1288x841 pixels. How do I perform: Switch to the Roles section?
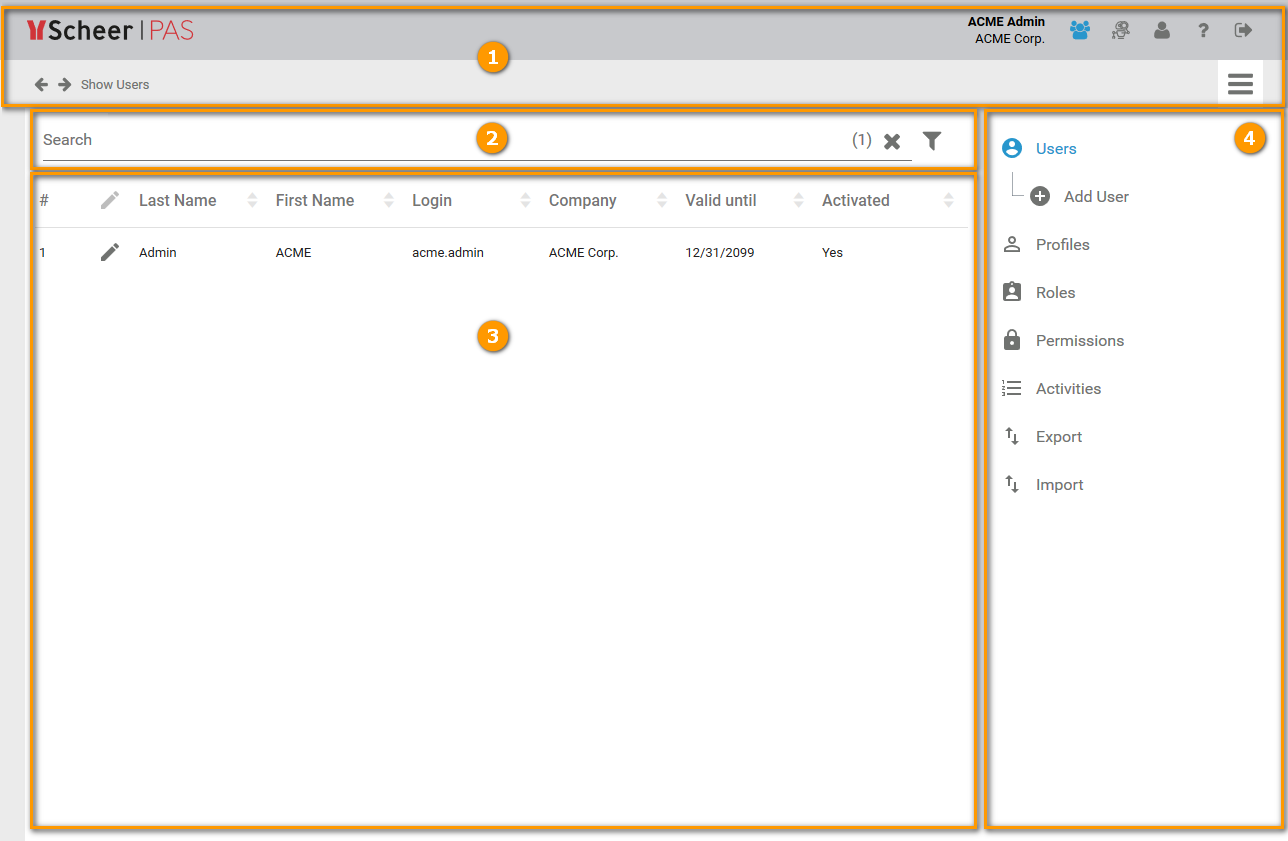point(1056,292)
